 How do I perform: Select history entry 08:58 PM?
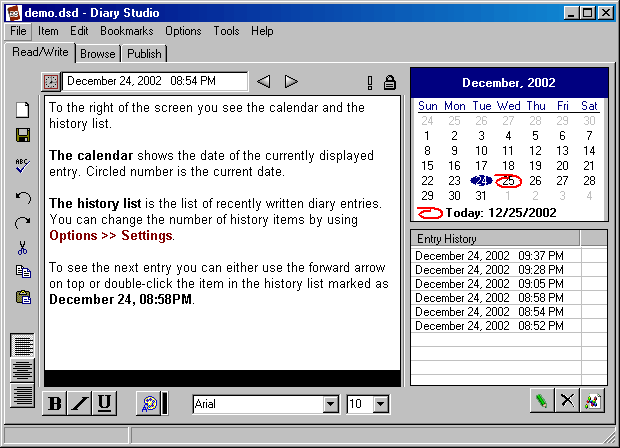tap(496, 298)
